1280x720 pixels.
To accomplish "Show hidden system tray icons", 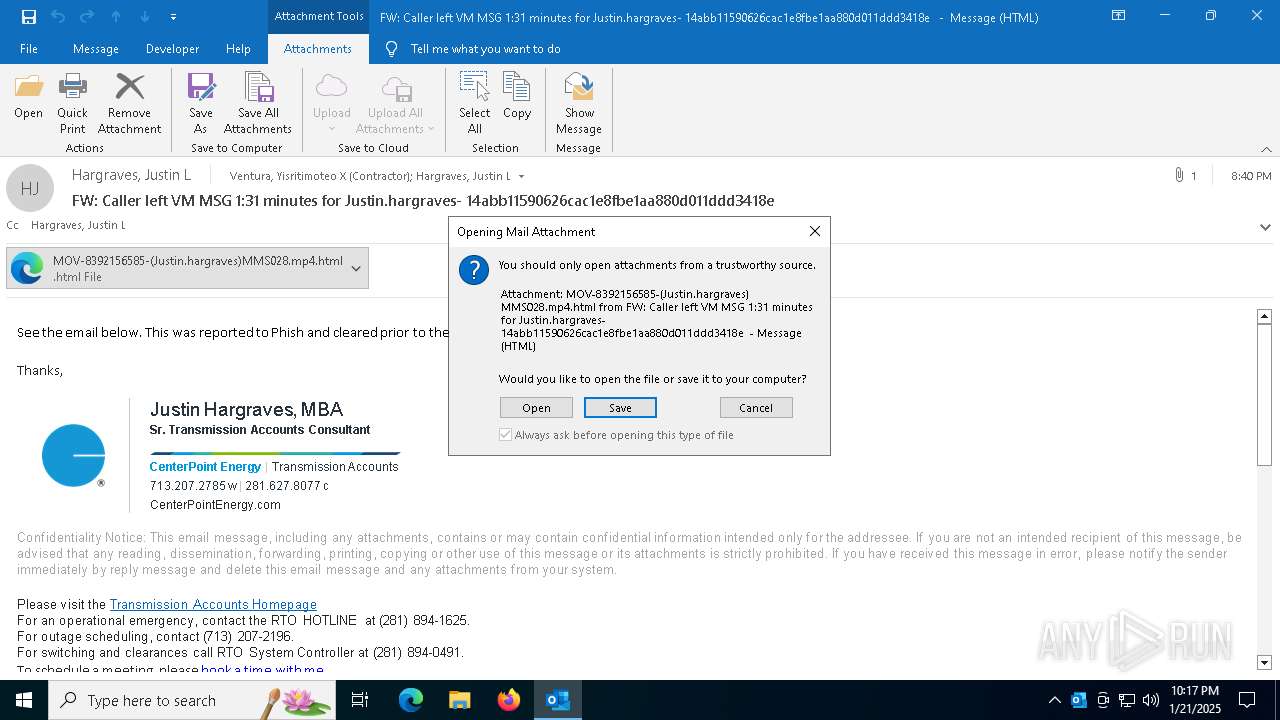I will [1054, 700].
